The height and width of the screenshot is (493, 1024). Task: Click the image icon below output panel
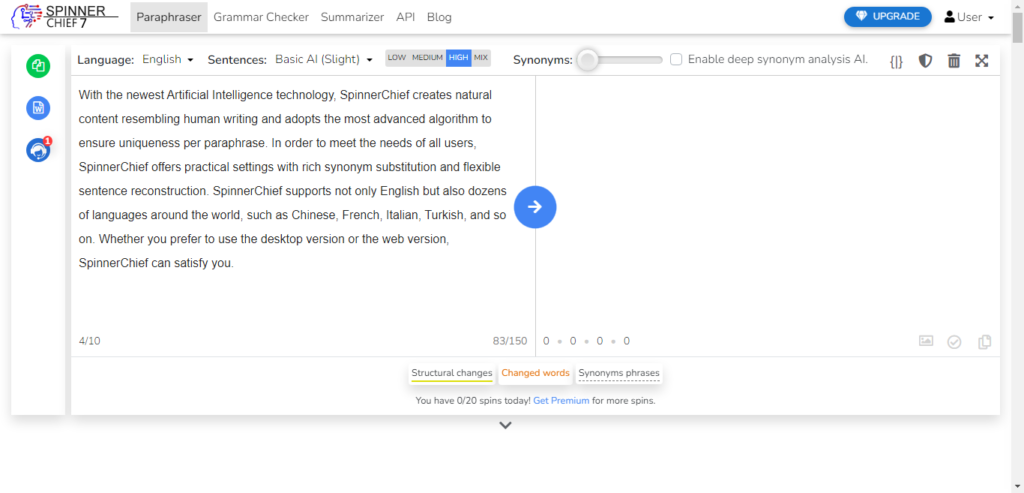pyautogui.click(x=926, y=341)
